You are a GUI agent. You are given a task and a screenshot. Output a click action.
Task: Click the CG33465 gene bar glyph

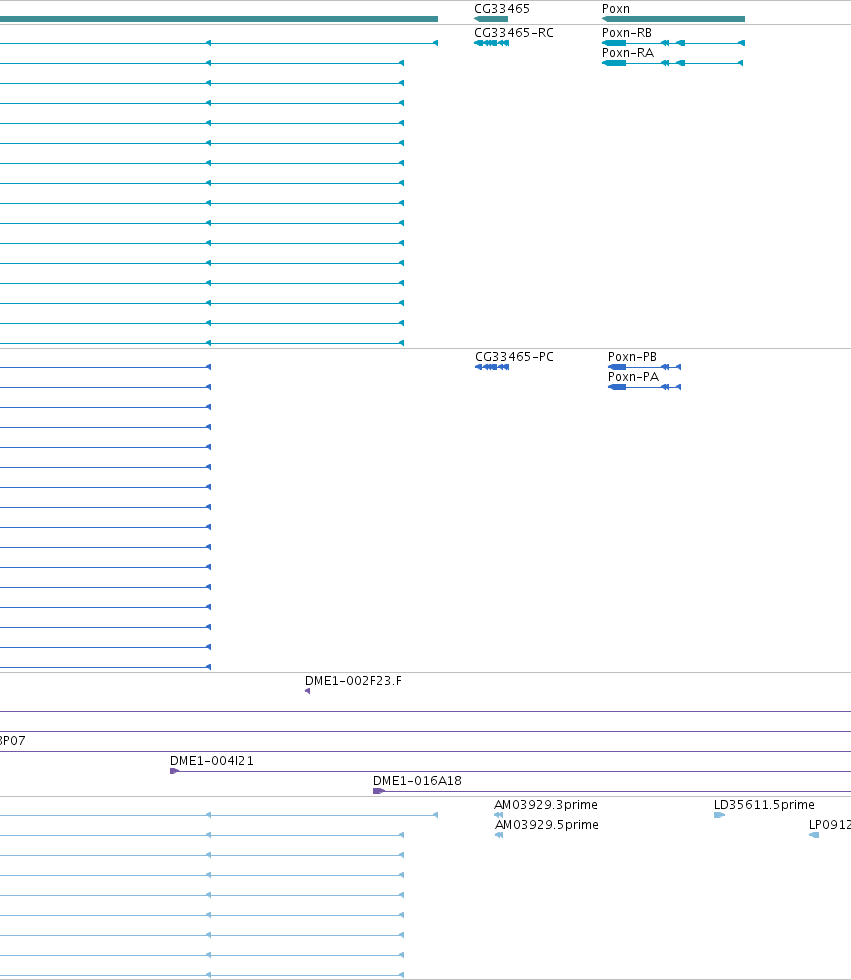pyautogui.click(x=491, y=19)
